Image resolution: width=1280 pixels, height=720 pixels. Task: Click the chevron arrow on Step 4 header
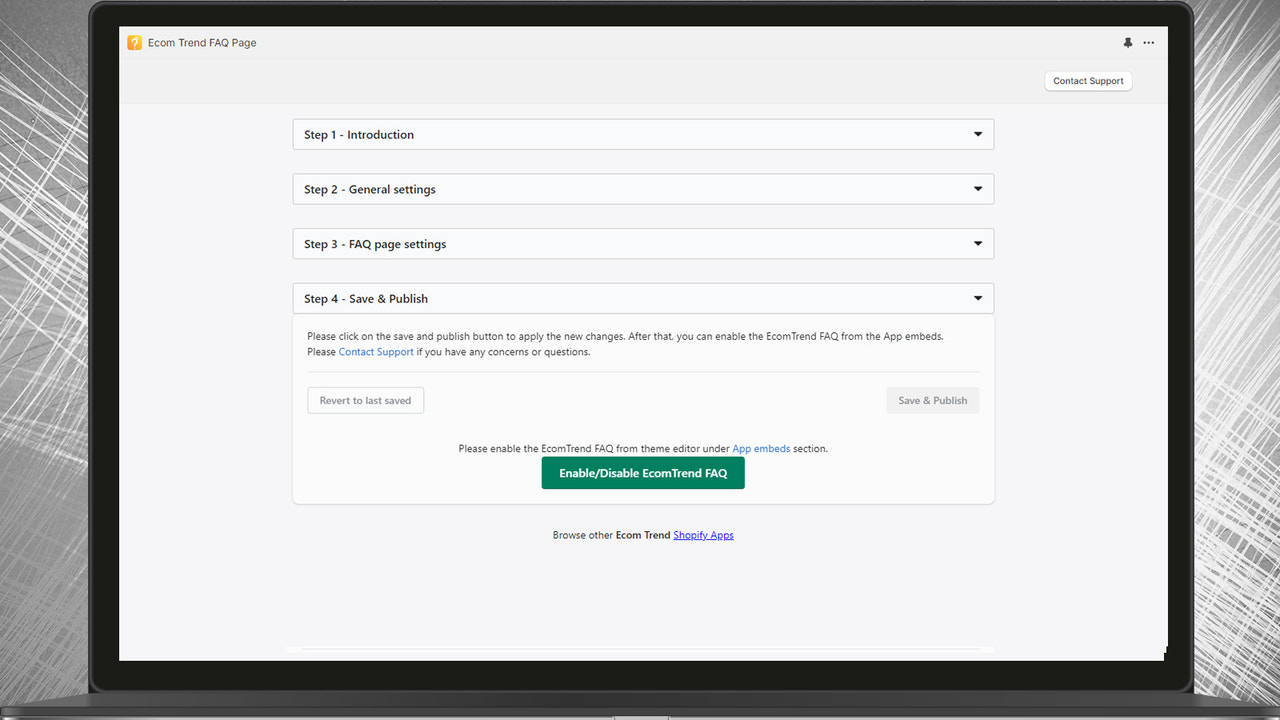tap(977, 297)
